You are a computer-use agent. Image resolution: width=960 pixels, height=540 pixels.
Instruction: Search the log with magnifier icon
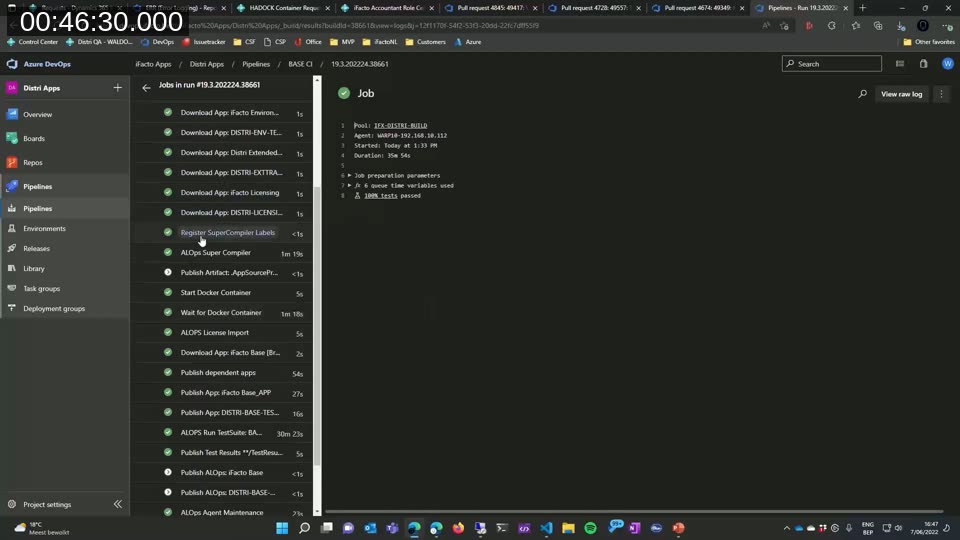(x=862, y=94)
